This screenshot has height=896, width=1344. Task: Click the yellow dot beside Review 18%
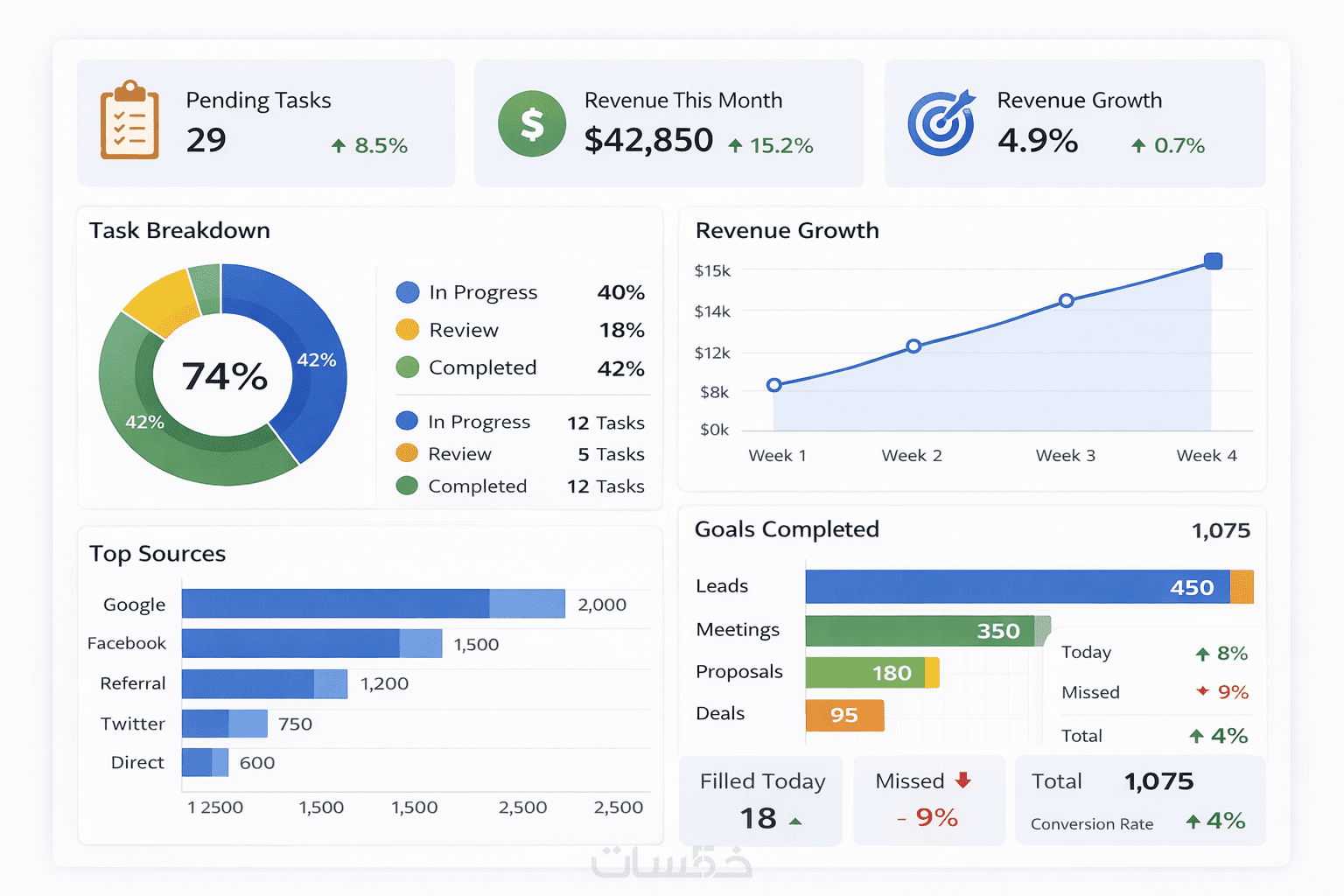click(x=408, y=330)
